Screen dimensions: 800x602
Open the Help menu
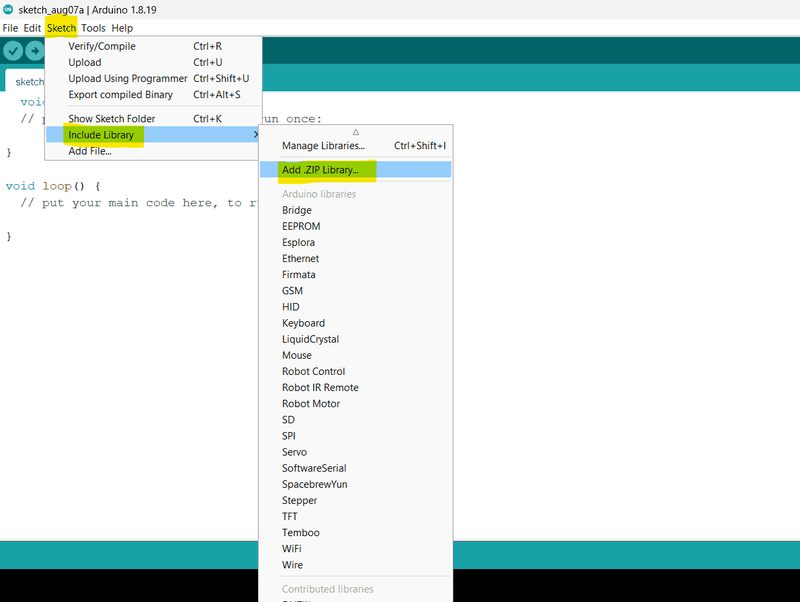click(x=122, y=28)
